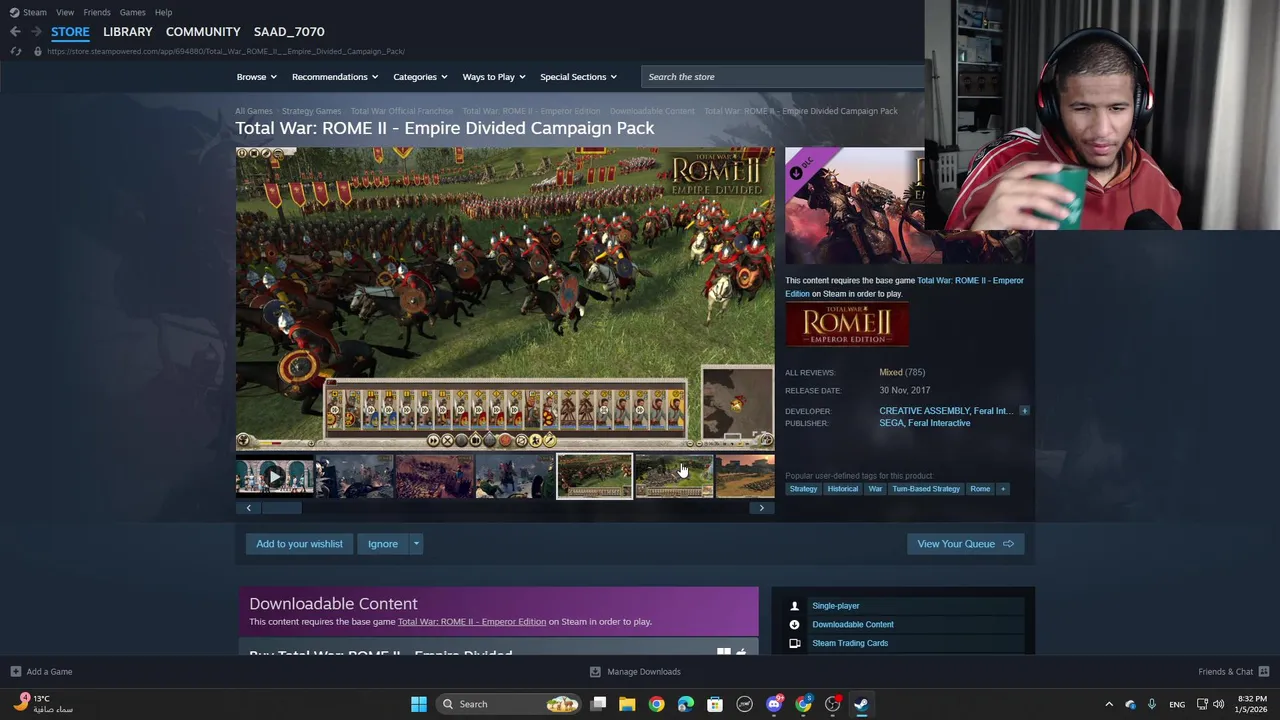Select the thumbnail under the mouse cursor
1280x720 pixels.
click(674, 477)
